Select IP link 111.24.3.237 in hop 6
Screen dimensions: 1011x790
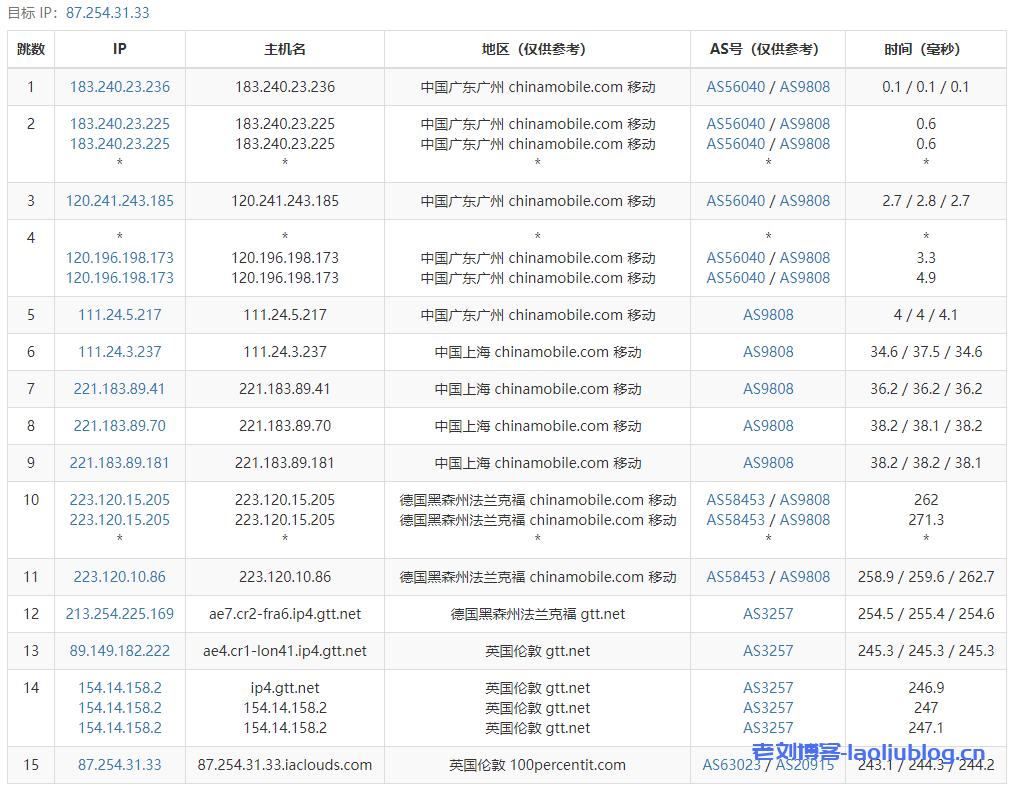point(120,352)
